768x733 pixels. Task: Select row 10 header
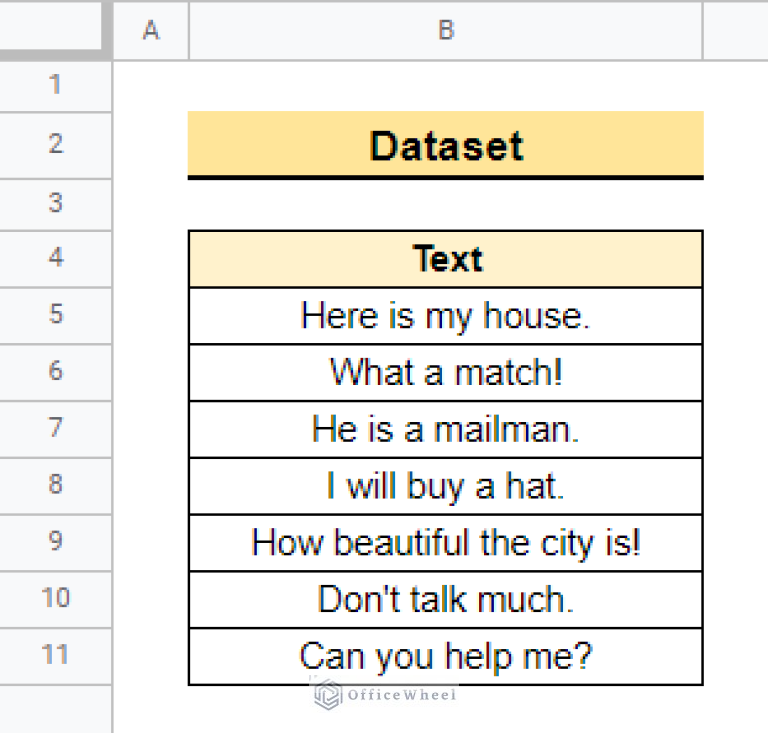[55, 598]
